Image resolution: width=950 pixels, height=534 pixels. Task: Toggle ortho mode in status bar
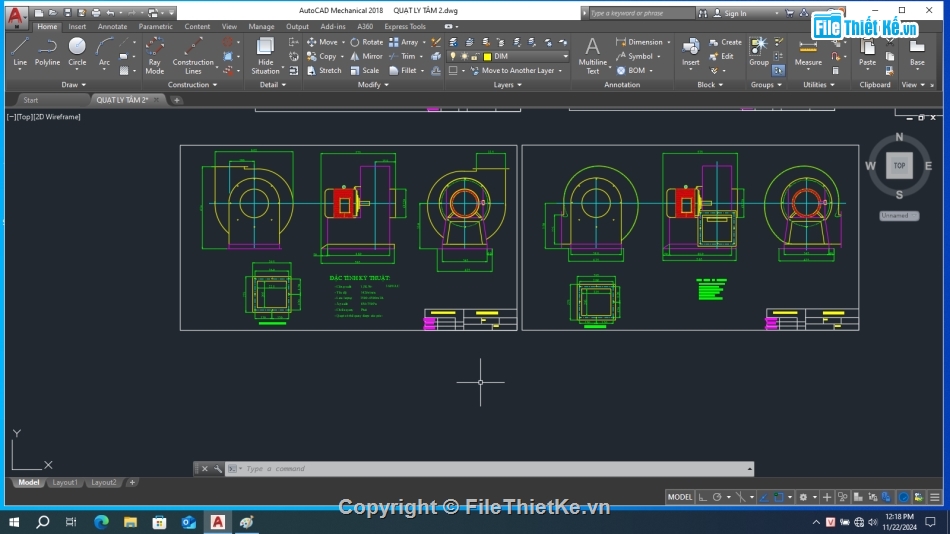coord(703,497)
